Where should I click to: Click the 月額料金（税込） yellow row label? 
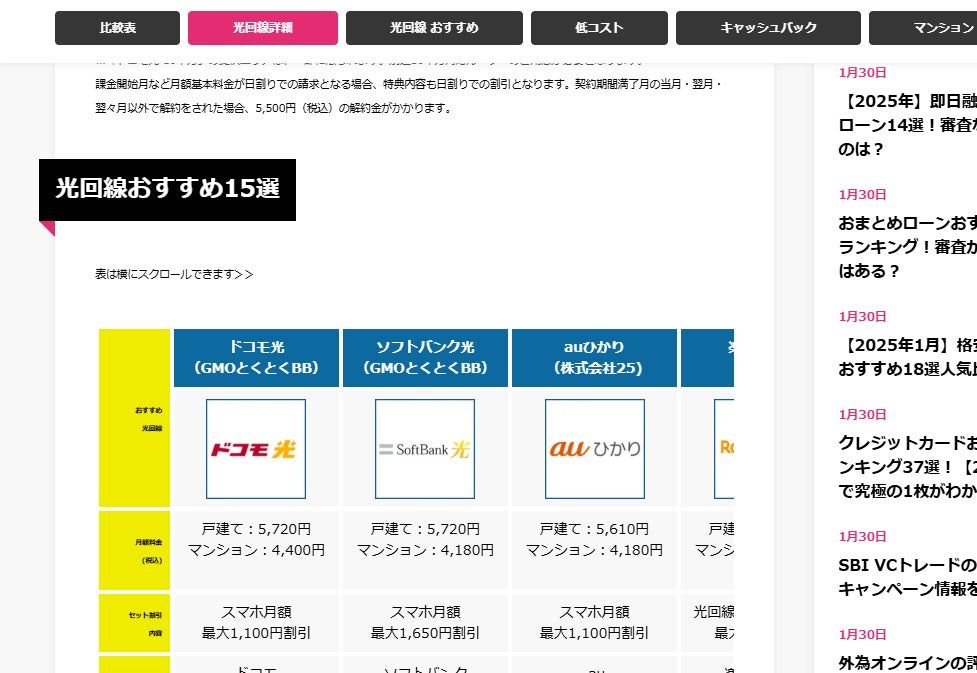click(135, 551)
